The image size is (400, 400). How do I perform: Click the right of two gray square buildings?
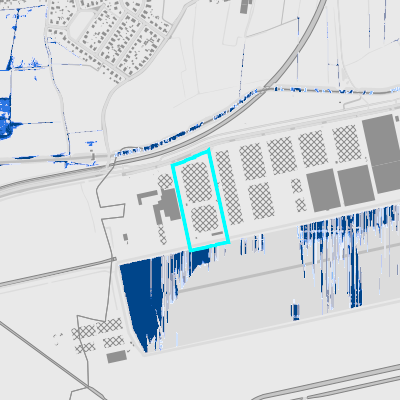[356, 185]
